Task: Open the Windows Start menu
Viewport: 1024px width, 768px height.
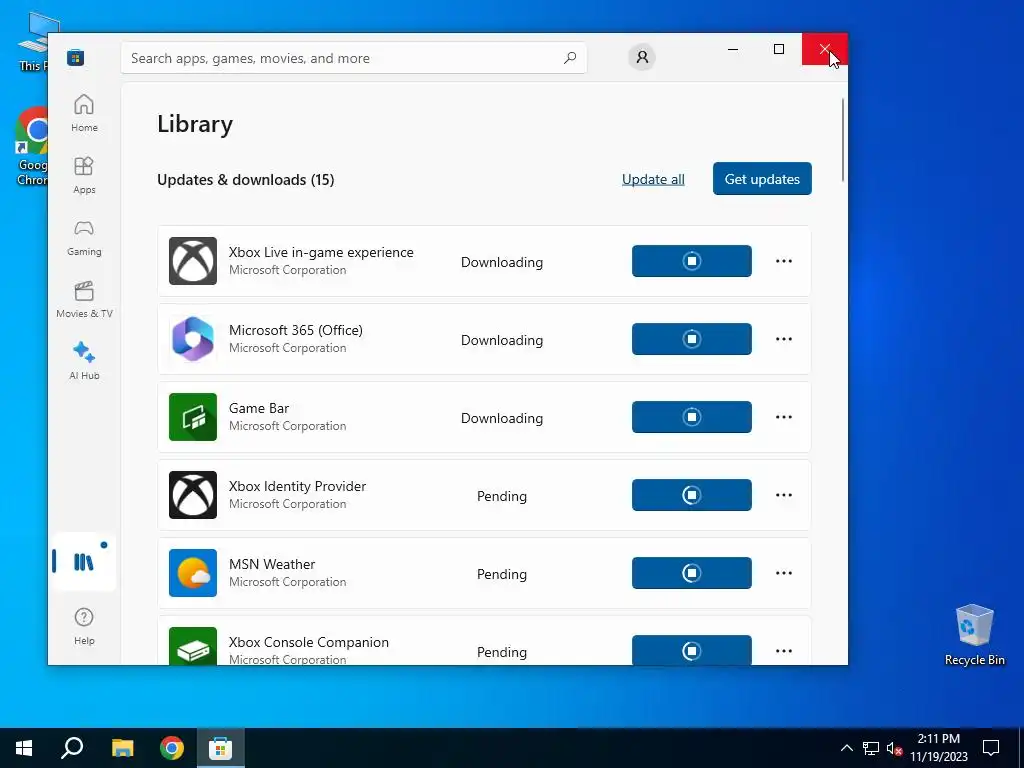Action: pos(24,748)
